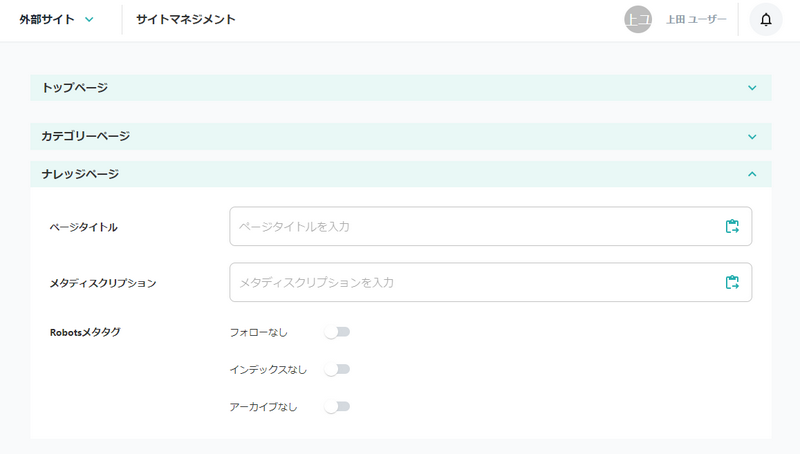Click the Robotsメタタグ label
800x454 pixels.
[85, 332]
